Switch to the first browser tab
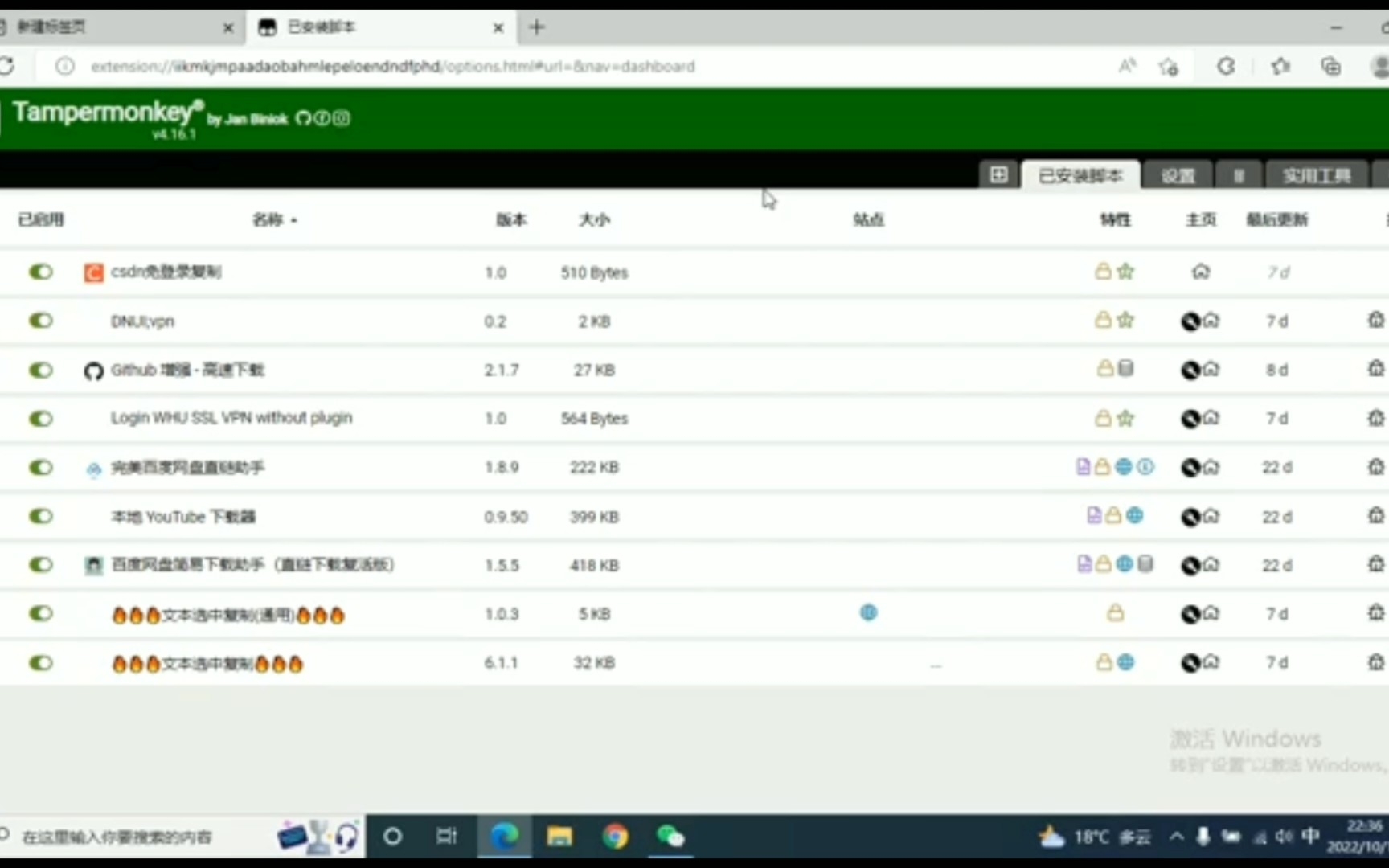 tap(121, 27)
